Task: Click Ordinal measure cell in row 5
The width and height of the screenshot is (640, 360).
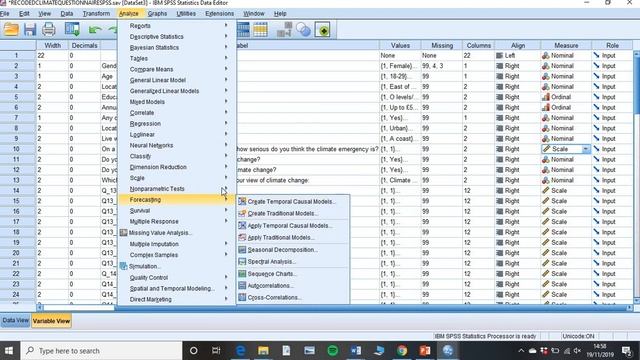Action: coord(566,97)
